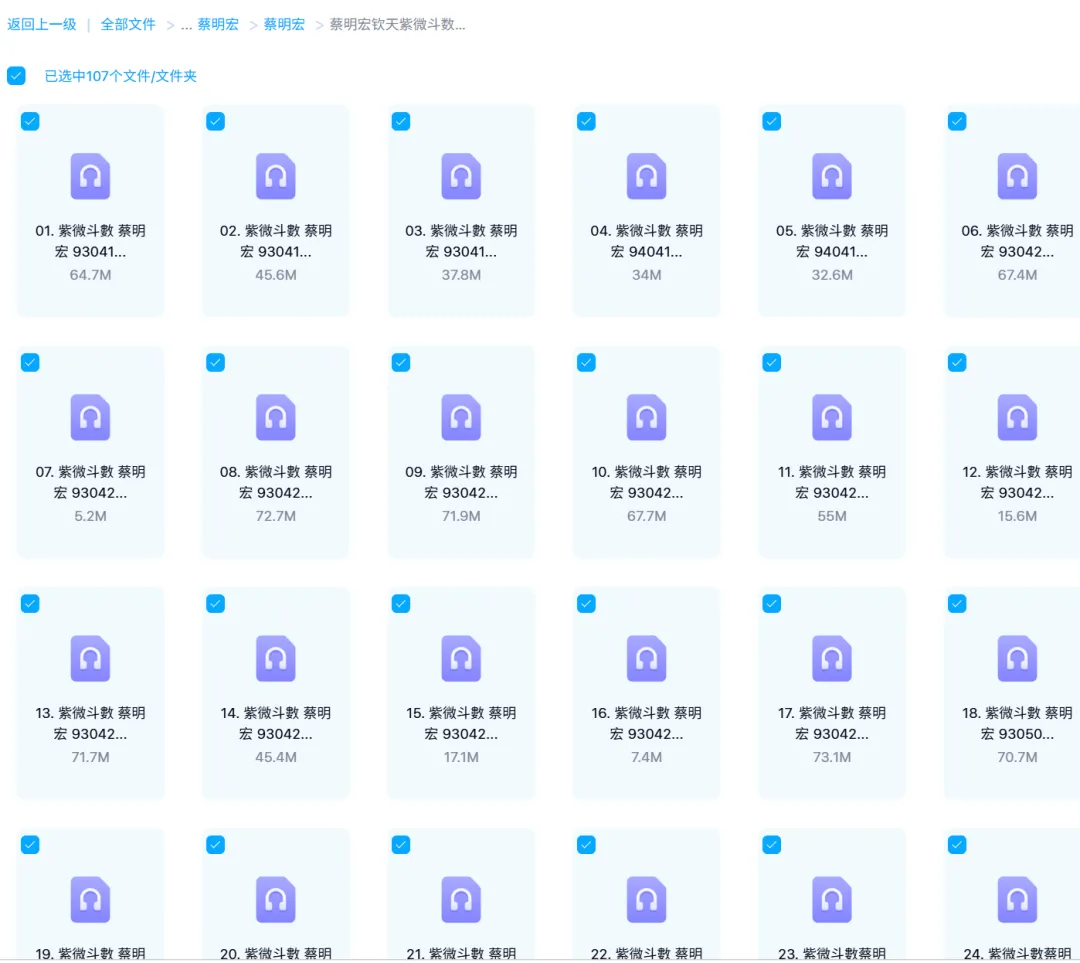This screenshot has height=963, width=1080.
Task: Click the 34M size under file 04
Action: coord(646,275)
